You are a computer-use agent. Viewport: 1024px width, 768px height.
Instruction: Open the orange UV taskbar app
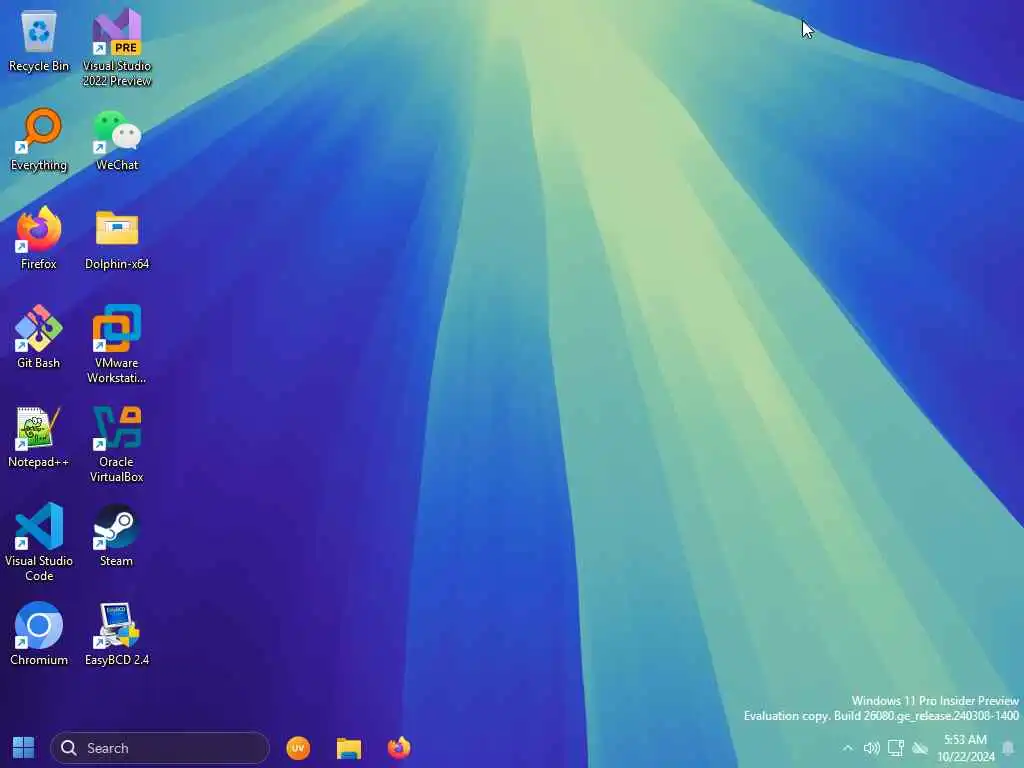[298, 748]
